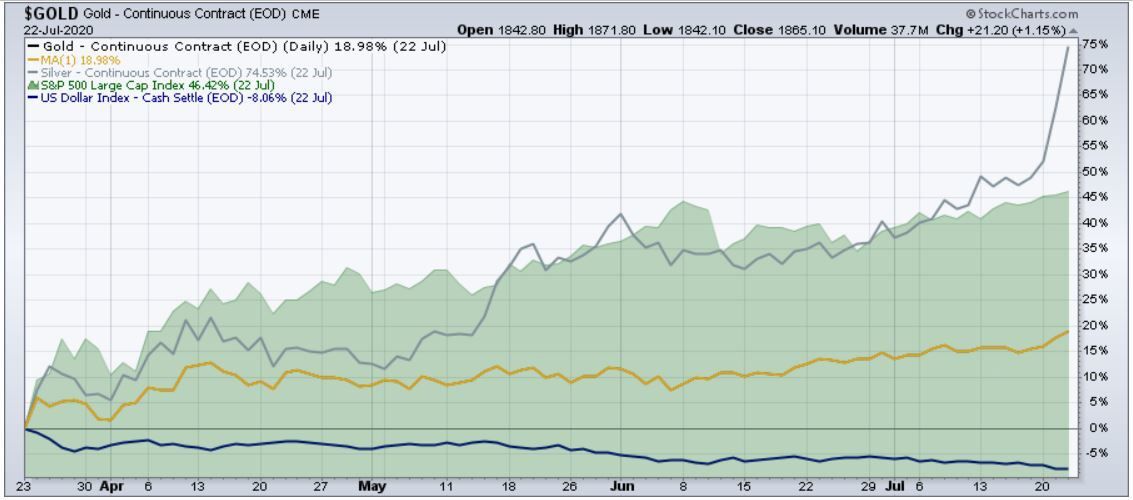
Task: Click the CME exchange label
Action: pos(305,14)
